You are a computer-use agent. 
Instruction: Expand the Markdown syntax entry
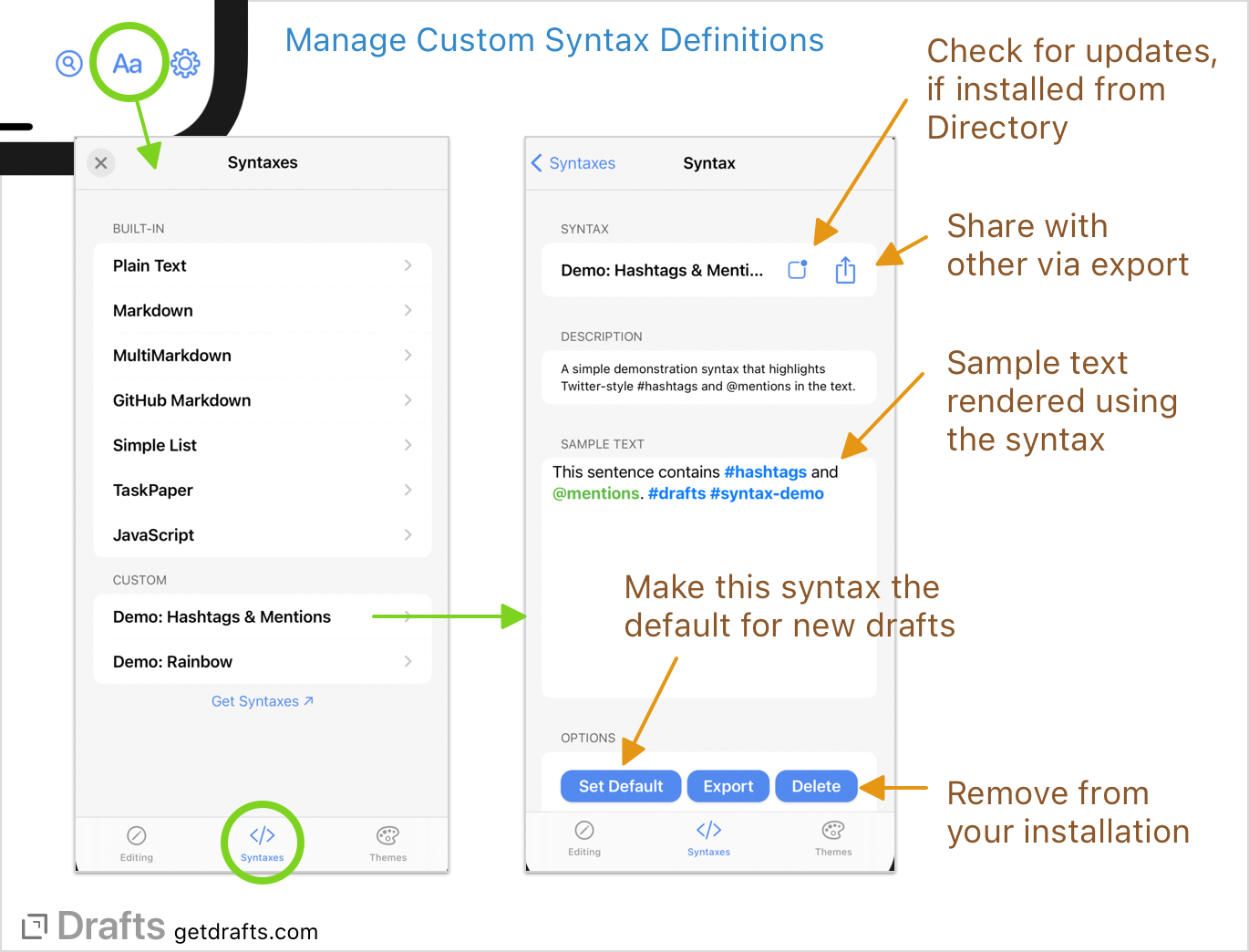coord(262,310)
